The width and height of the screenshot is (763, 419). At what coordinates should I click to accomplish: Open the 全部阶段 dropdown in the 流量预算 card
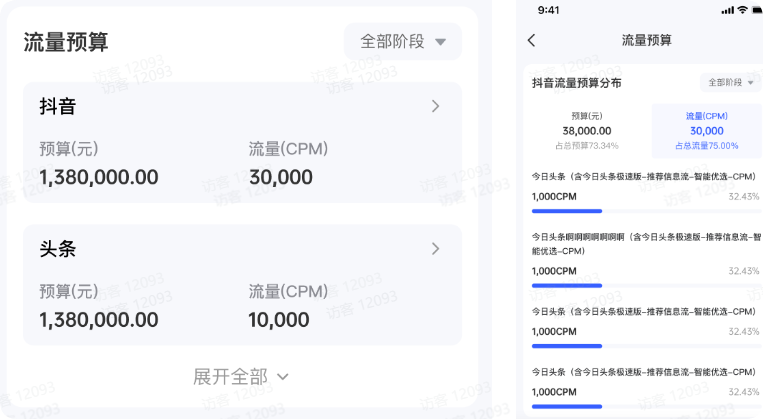pyautogui.click(x=402, y=41)
